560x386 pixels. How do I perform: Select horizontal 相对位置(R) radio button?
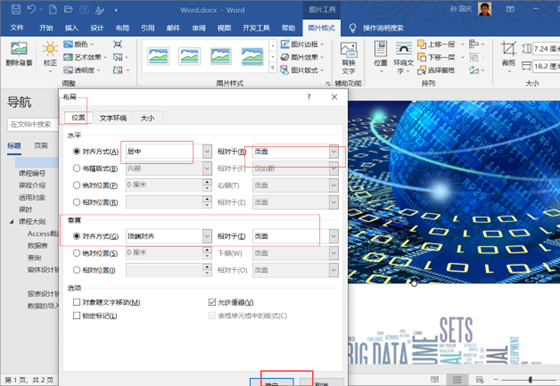coord(76,202)
